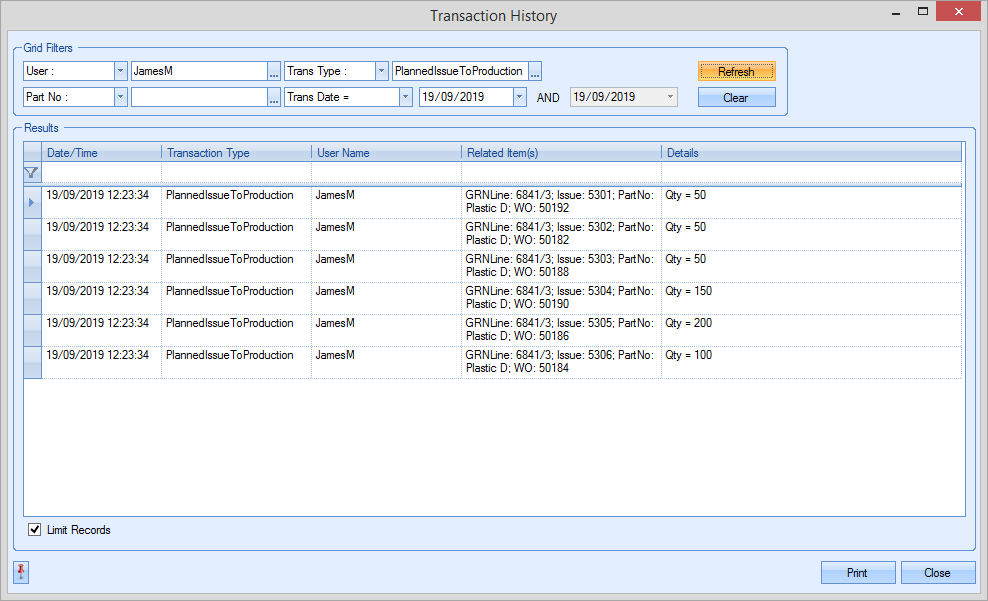Click into the empty Part No text field

tap(198, 97)
